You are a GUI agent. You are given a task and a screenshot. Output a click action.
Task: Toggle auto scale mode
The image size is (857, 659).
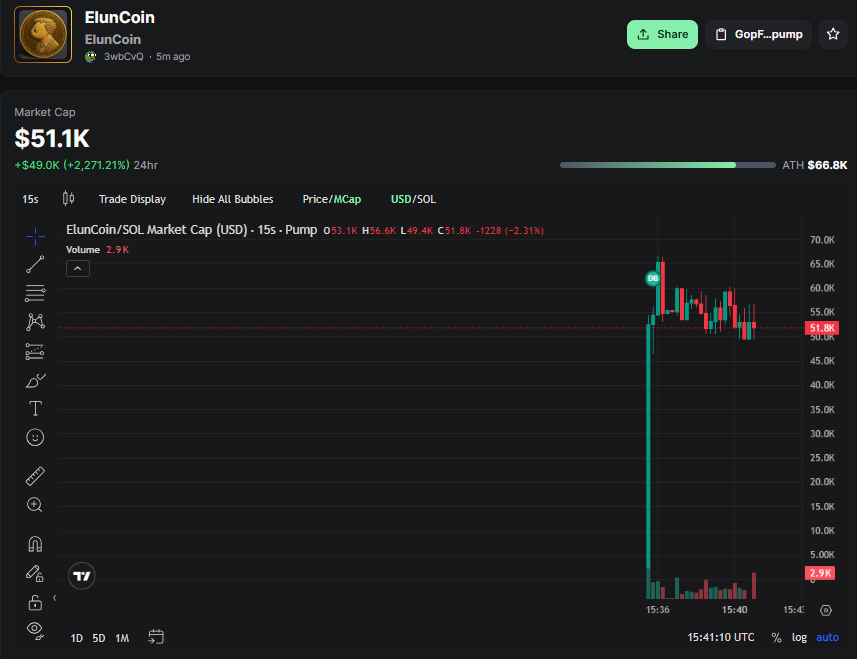click(x=827, y=637)
